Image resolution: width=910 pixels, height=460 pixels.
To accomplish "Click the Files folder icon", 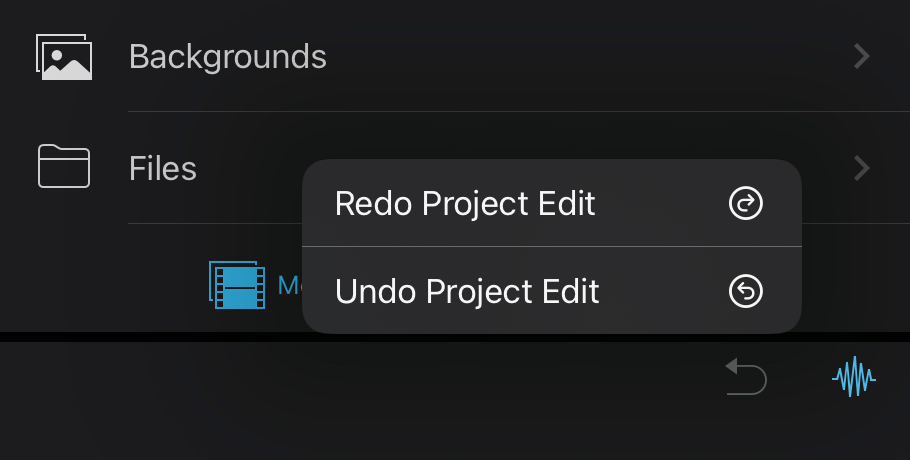I will click(64, 166).
